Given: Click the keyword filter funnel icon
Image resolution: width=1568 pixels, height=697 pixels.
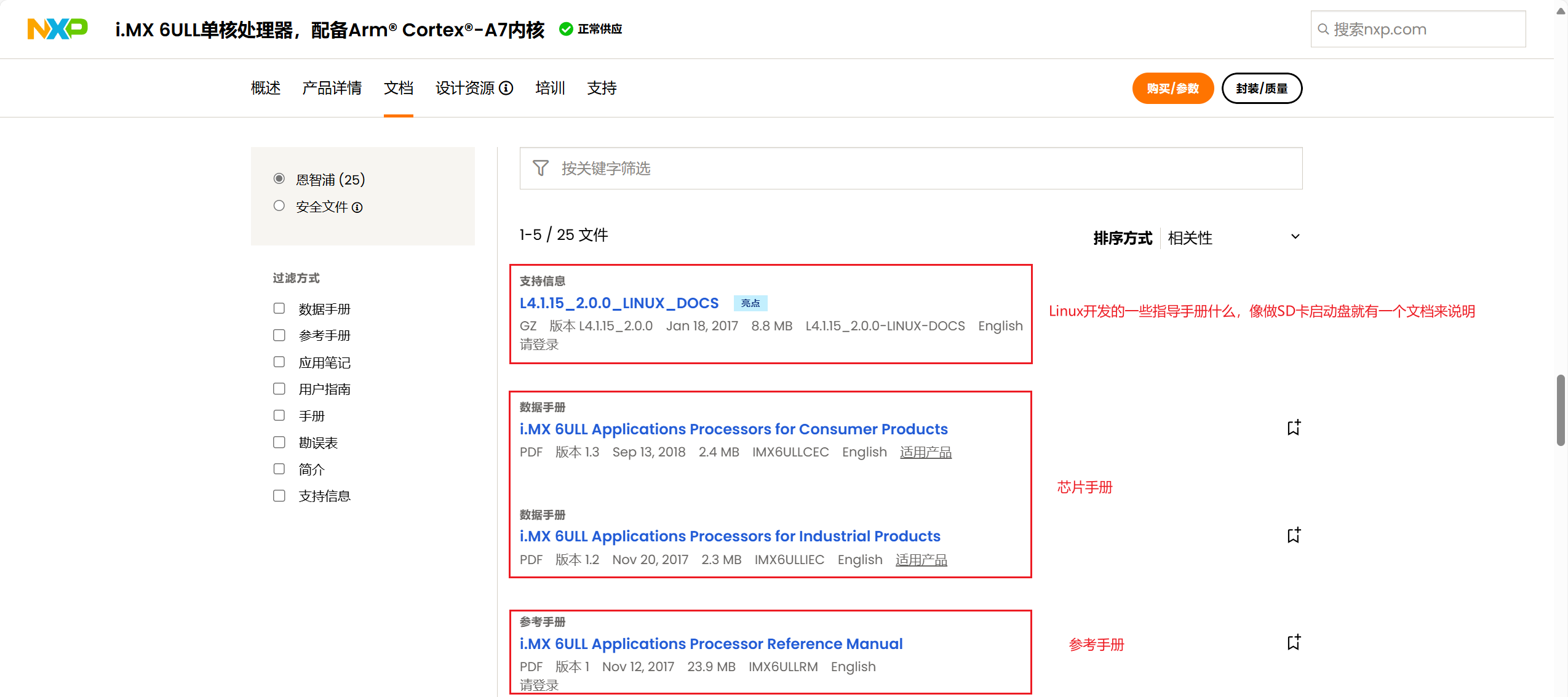Looking at the screenshot, I should (540, 168).
